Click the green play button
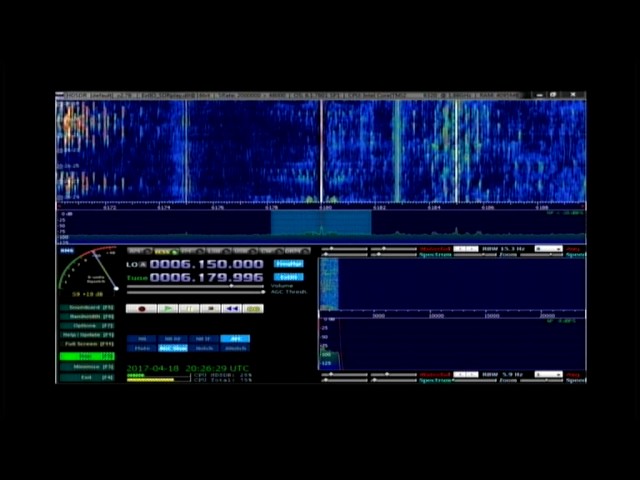Image resolution: width=640 pixels, height=480 pixels. [168, 309]
